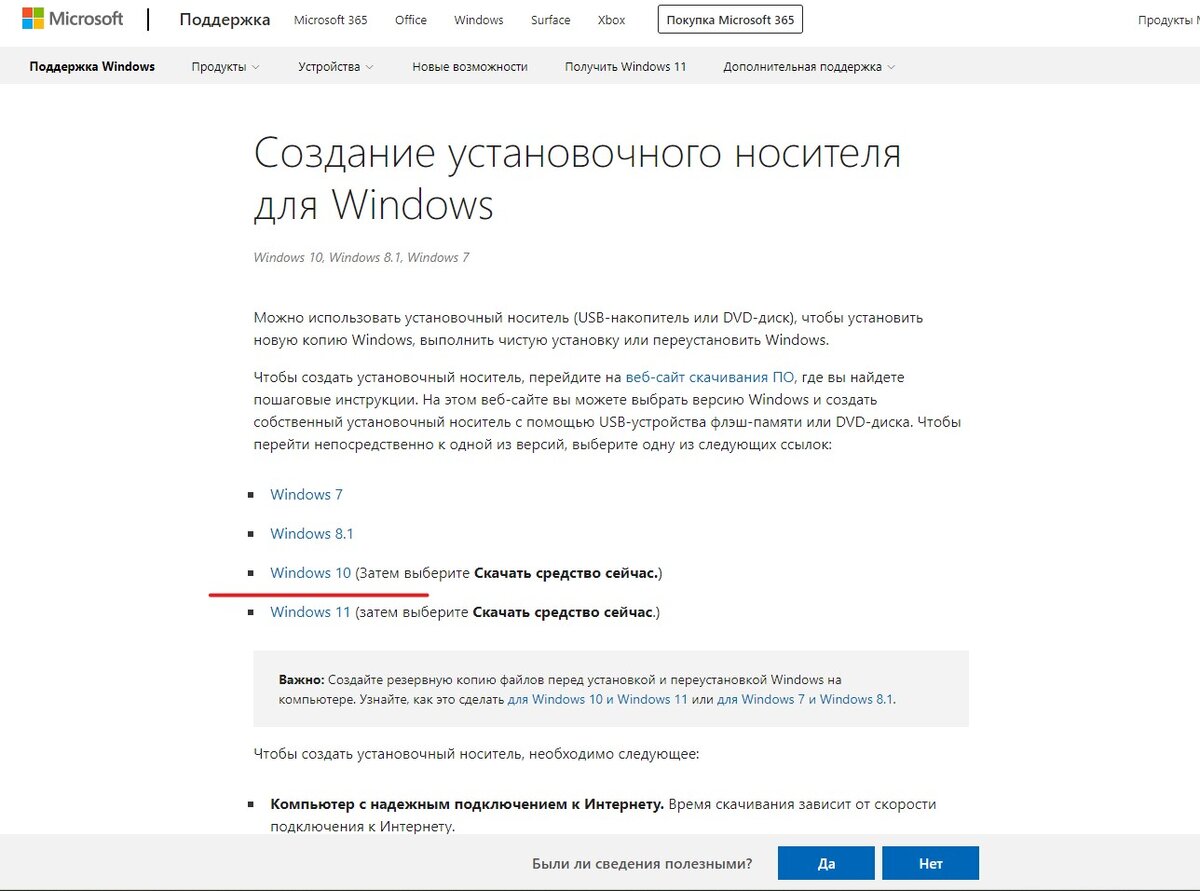Open the Xbox navigation link
This screenshot has height=891, width=1200.
(x=612, y=20)
